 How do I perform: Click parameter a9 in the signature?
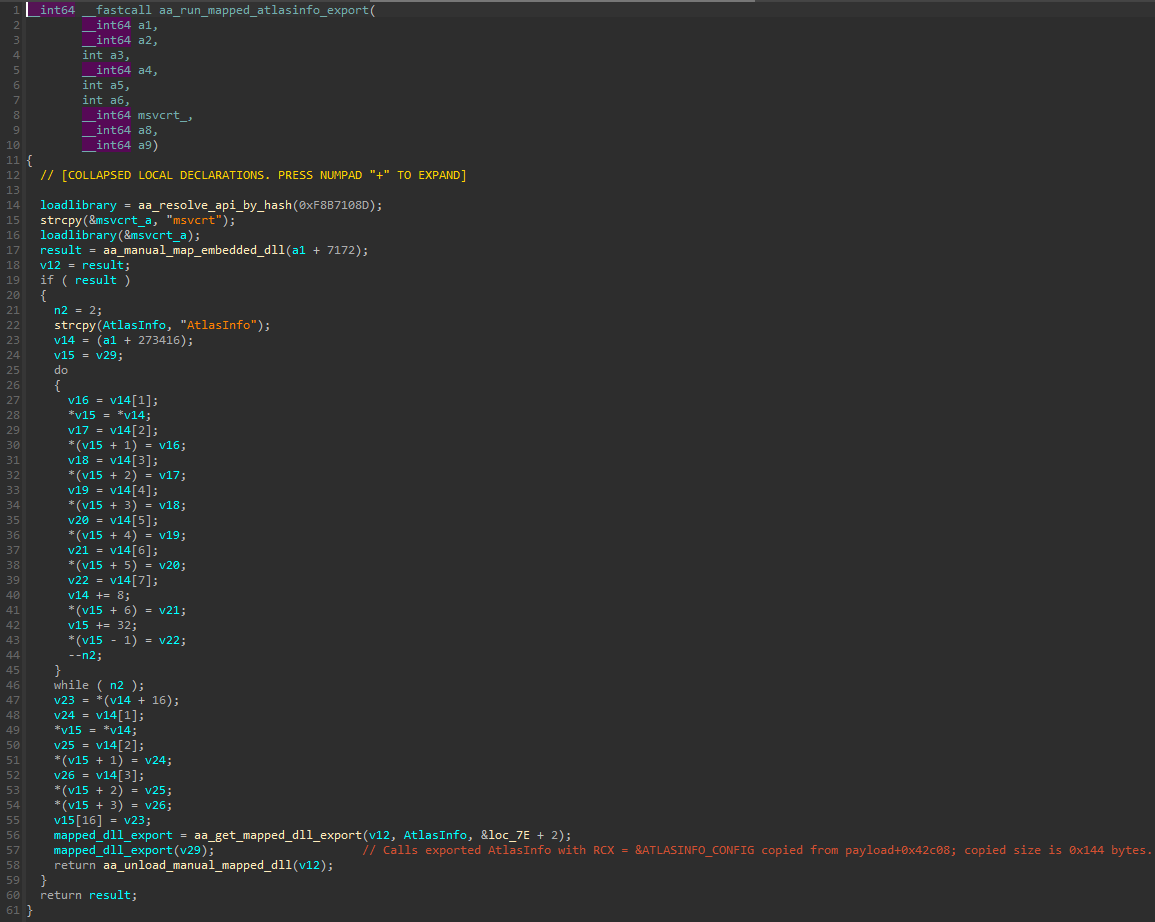coord(145,146)
